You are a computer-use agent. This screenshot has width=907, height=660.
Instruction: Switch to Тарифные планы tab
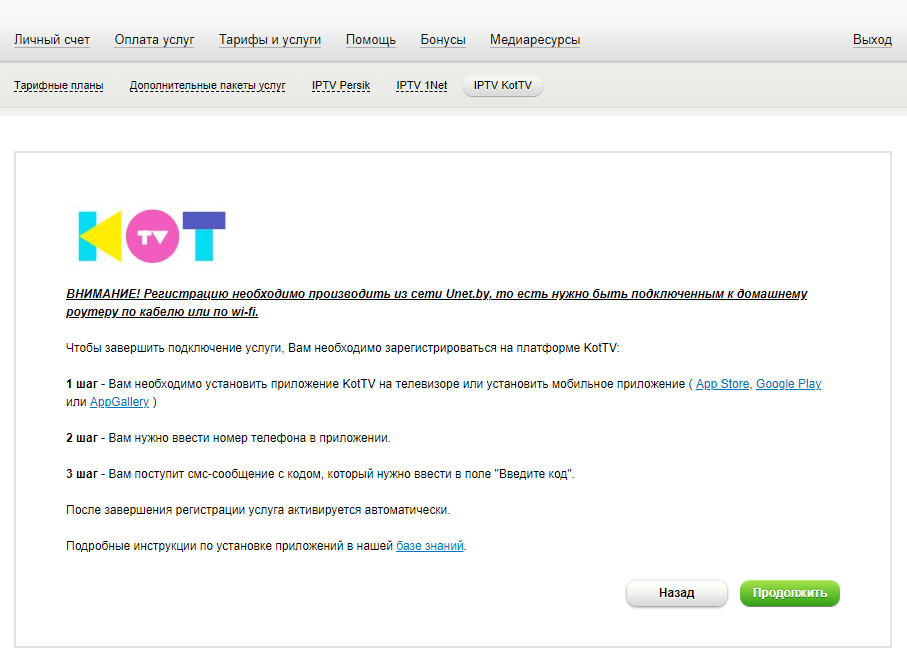58,86
